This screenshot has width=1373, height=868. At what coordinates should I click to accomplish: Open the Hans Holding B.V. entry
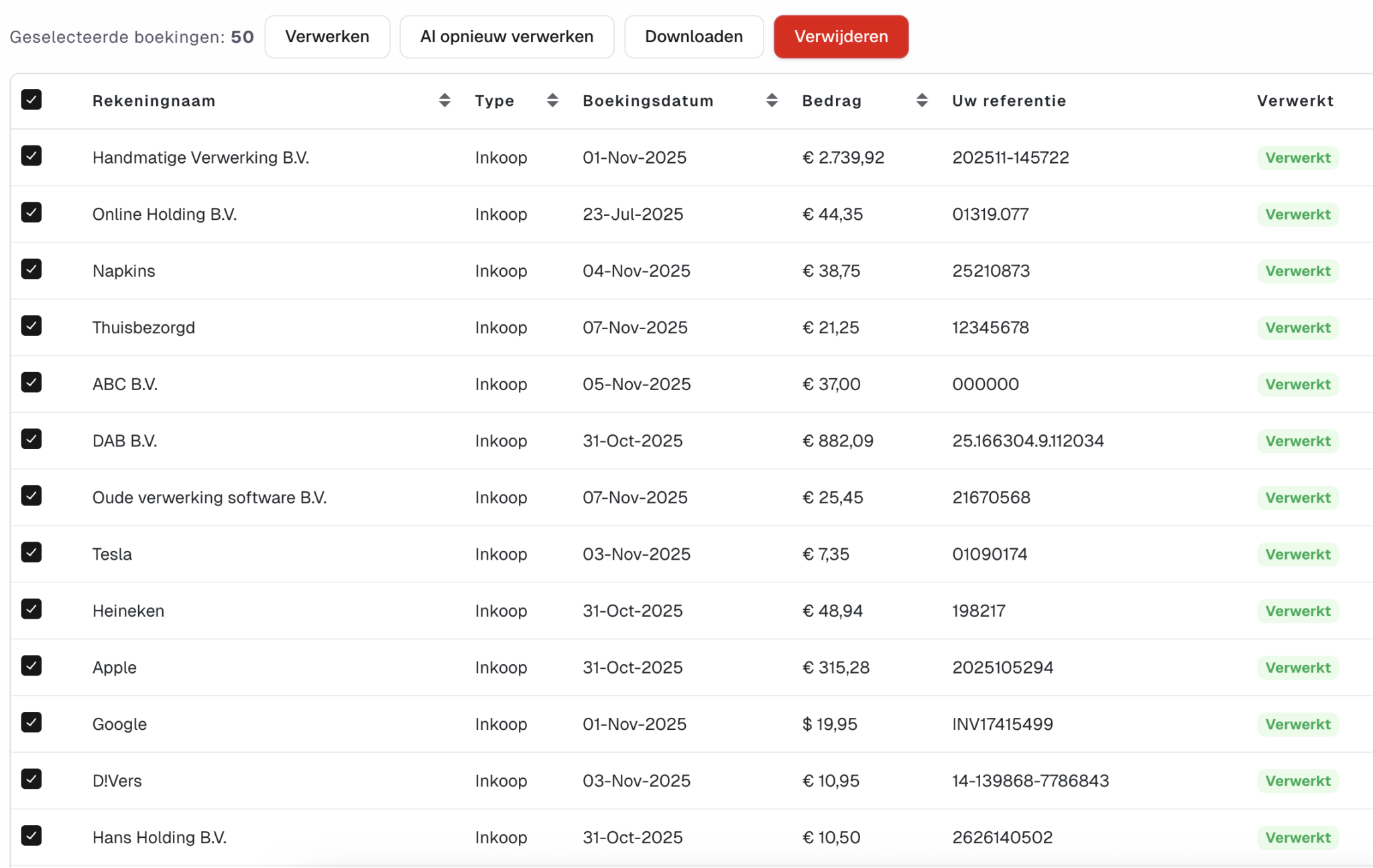point(159,838)
